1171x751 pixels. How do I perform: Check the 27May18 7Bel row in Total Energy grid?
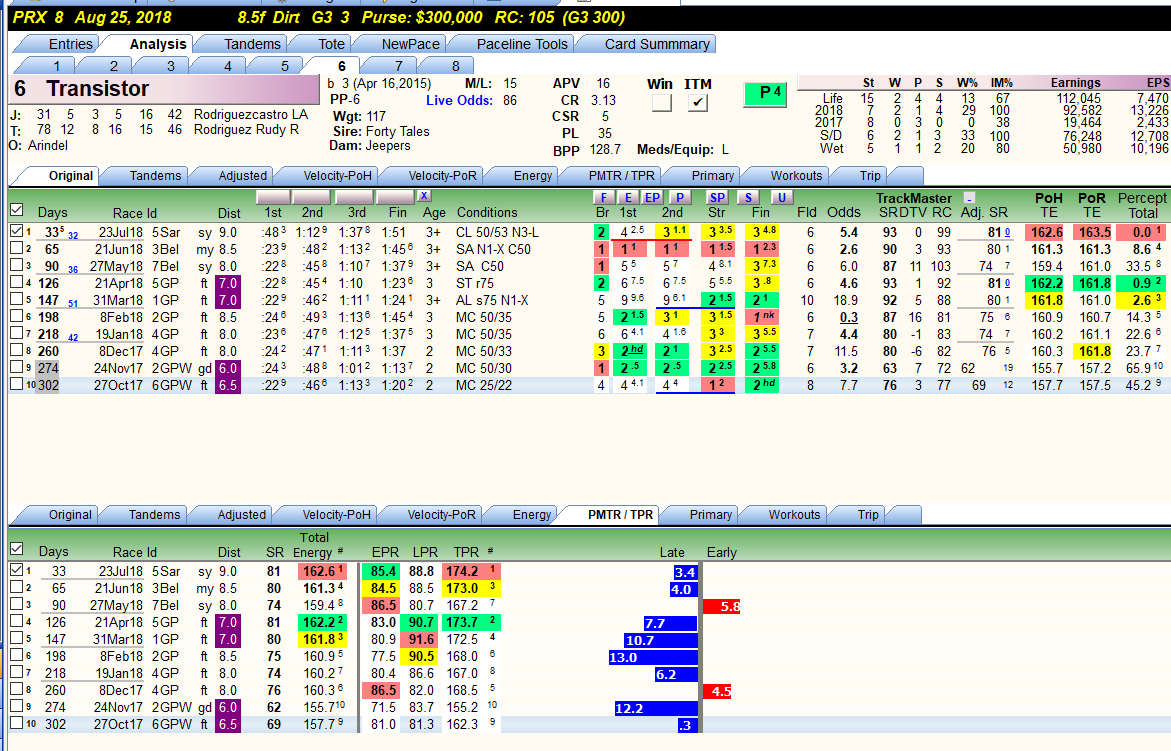point(16,605)
